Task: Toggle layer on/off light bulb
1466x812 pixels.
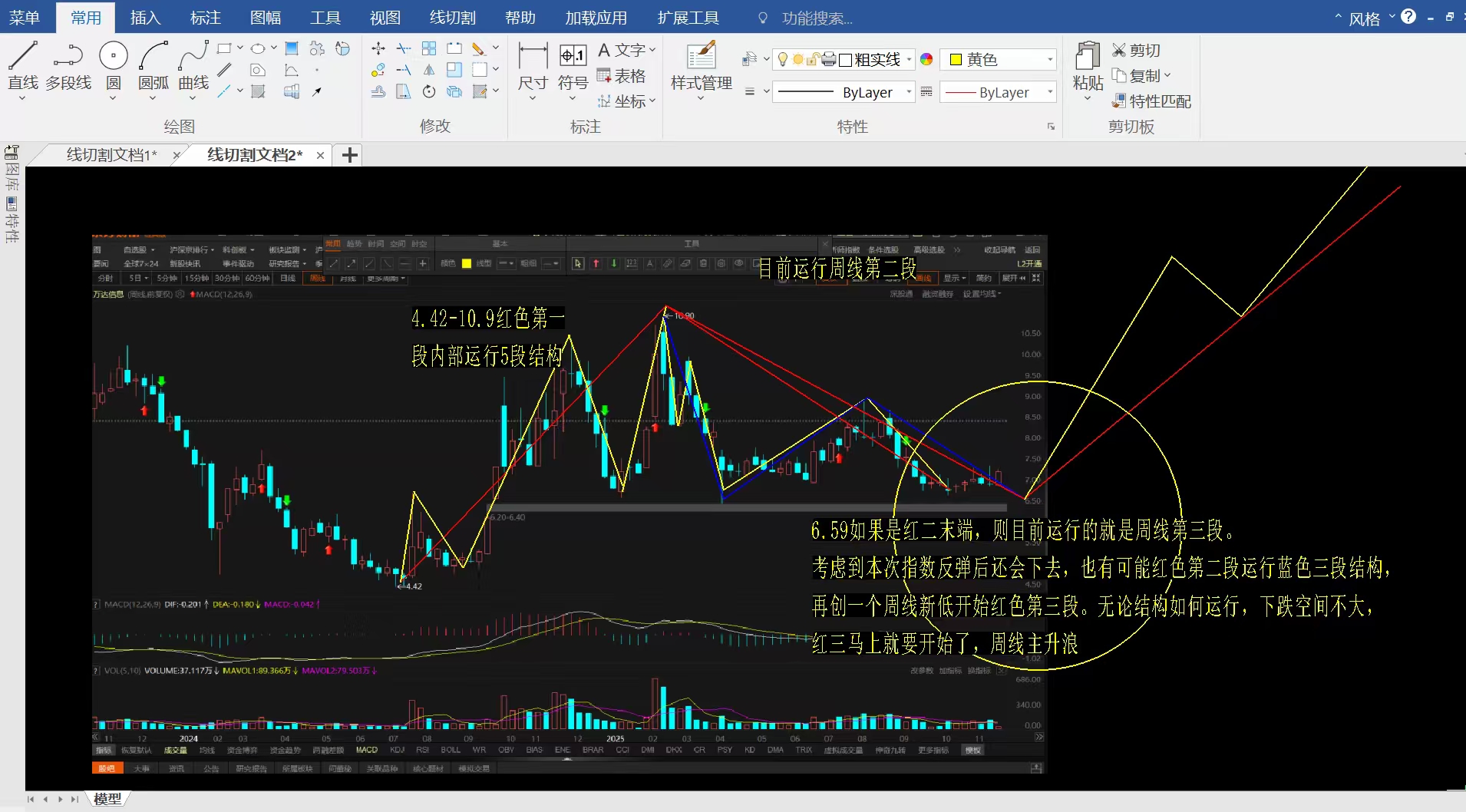Action: click(x=782, y=59)
